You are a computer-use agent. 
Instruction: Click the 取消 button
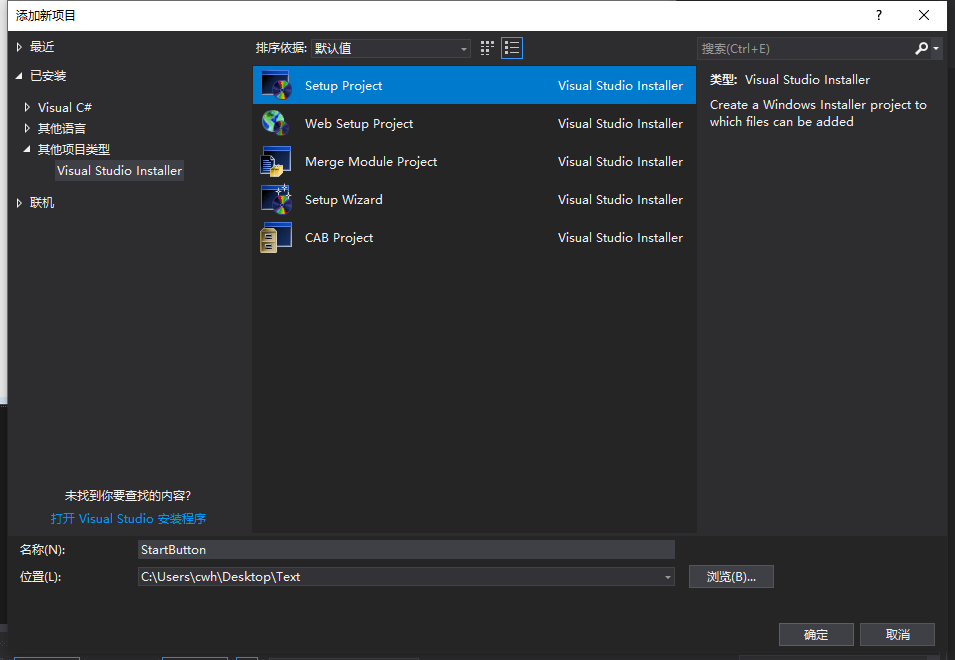pyautogui.click(x=897, y=634)
